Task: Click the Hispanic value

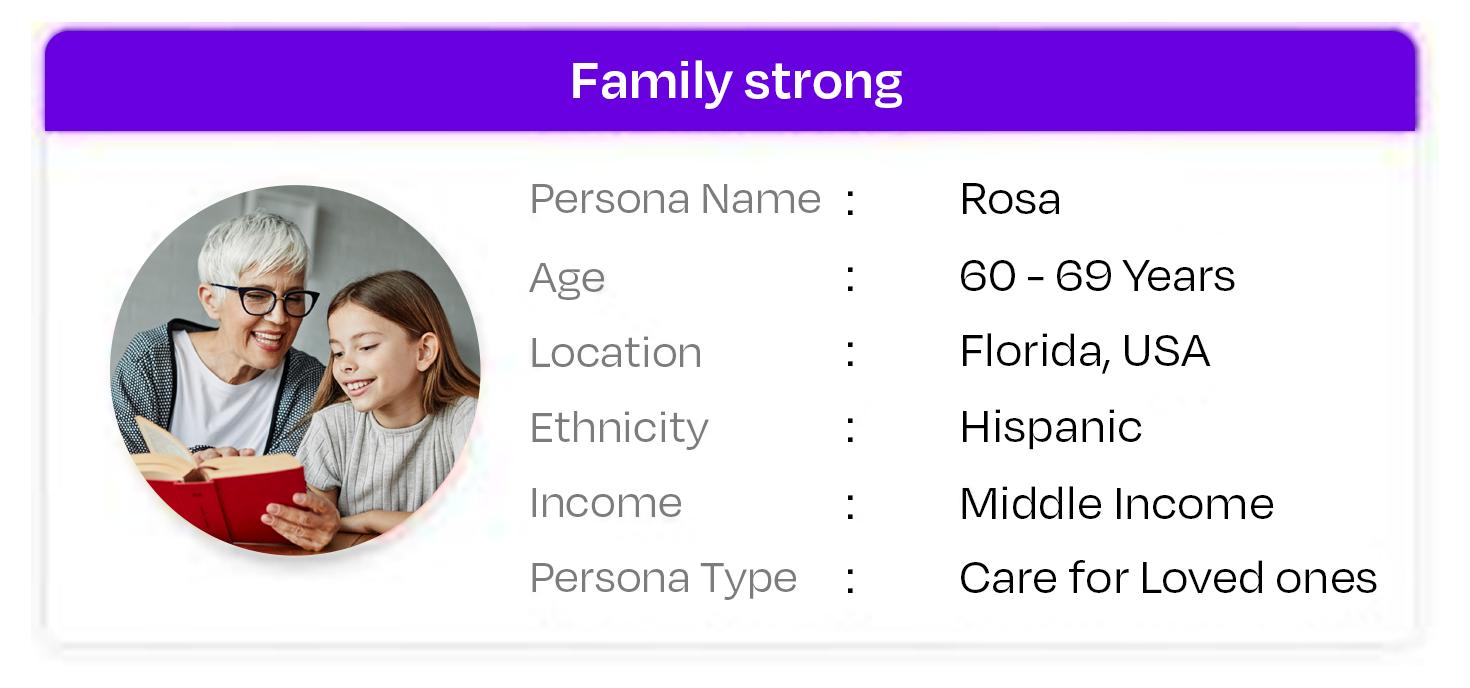Action: (x=1050, y=428)
